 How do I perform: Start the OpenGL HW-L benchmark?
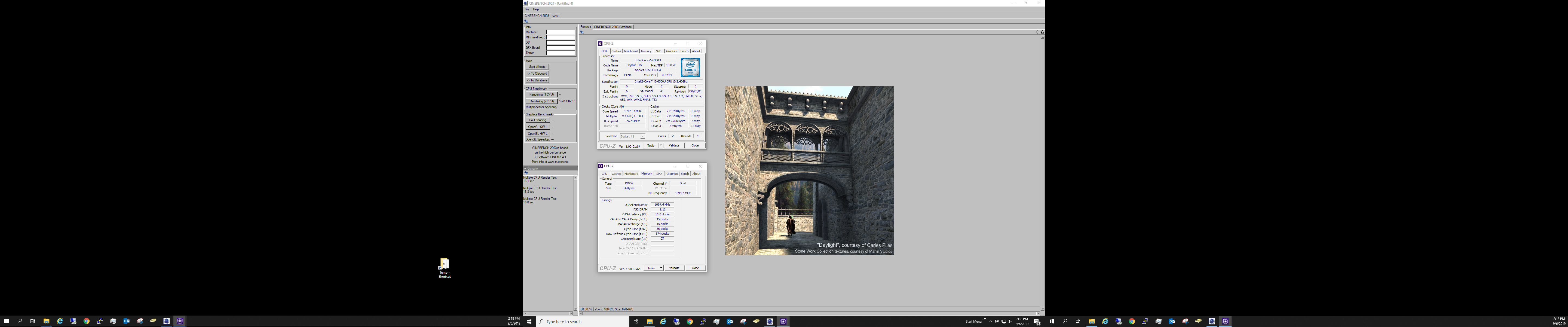tap(538, 133)
